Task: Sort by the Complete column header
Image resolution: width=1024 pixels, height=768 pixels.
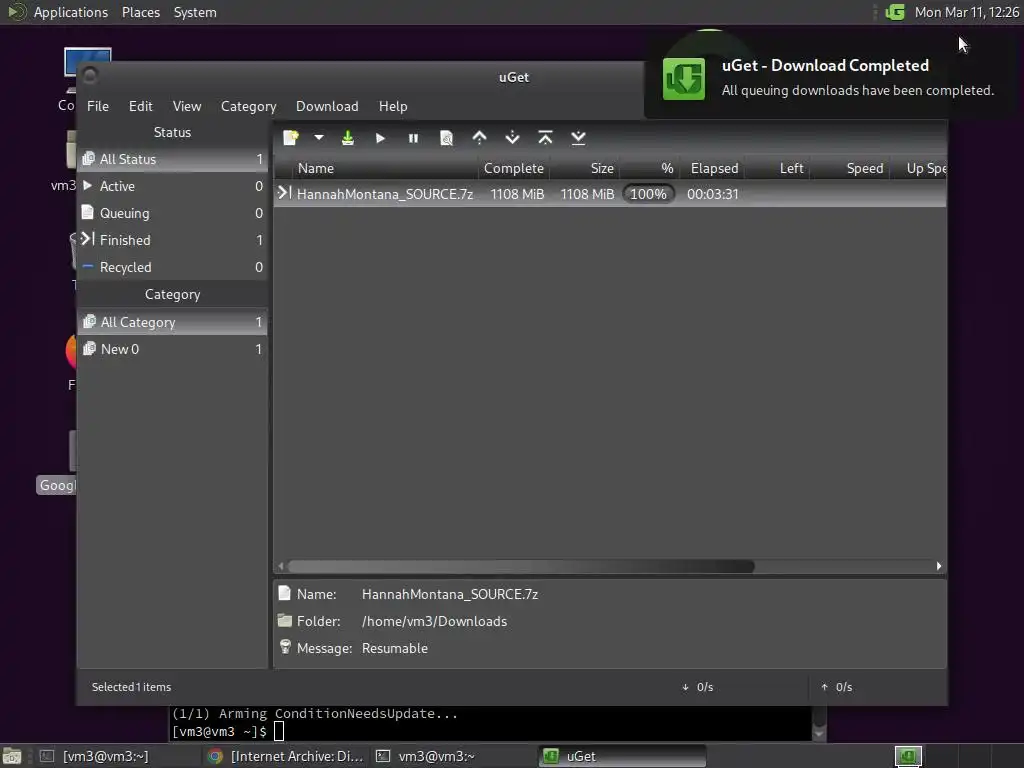Action: point(514,168)
